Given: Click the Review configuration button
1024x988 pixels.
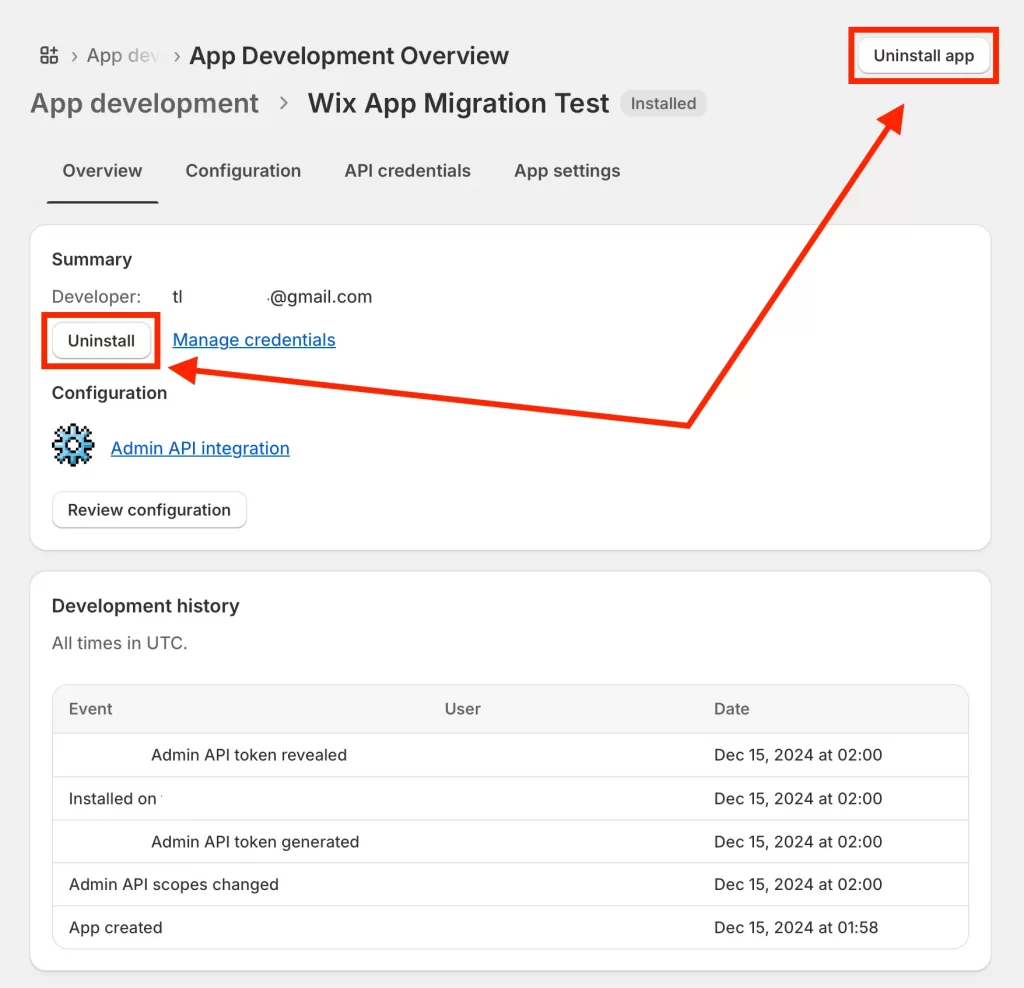Looking at the screenshot, I should (148, 510).
